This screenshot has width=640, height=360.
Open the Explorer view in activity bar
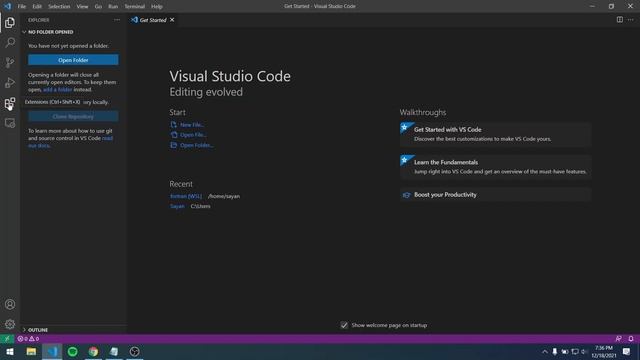[x=10, y=22]
